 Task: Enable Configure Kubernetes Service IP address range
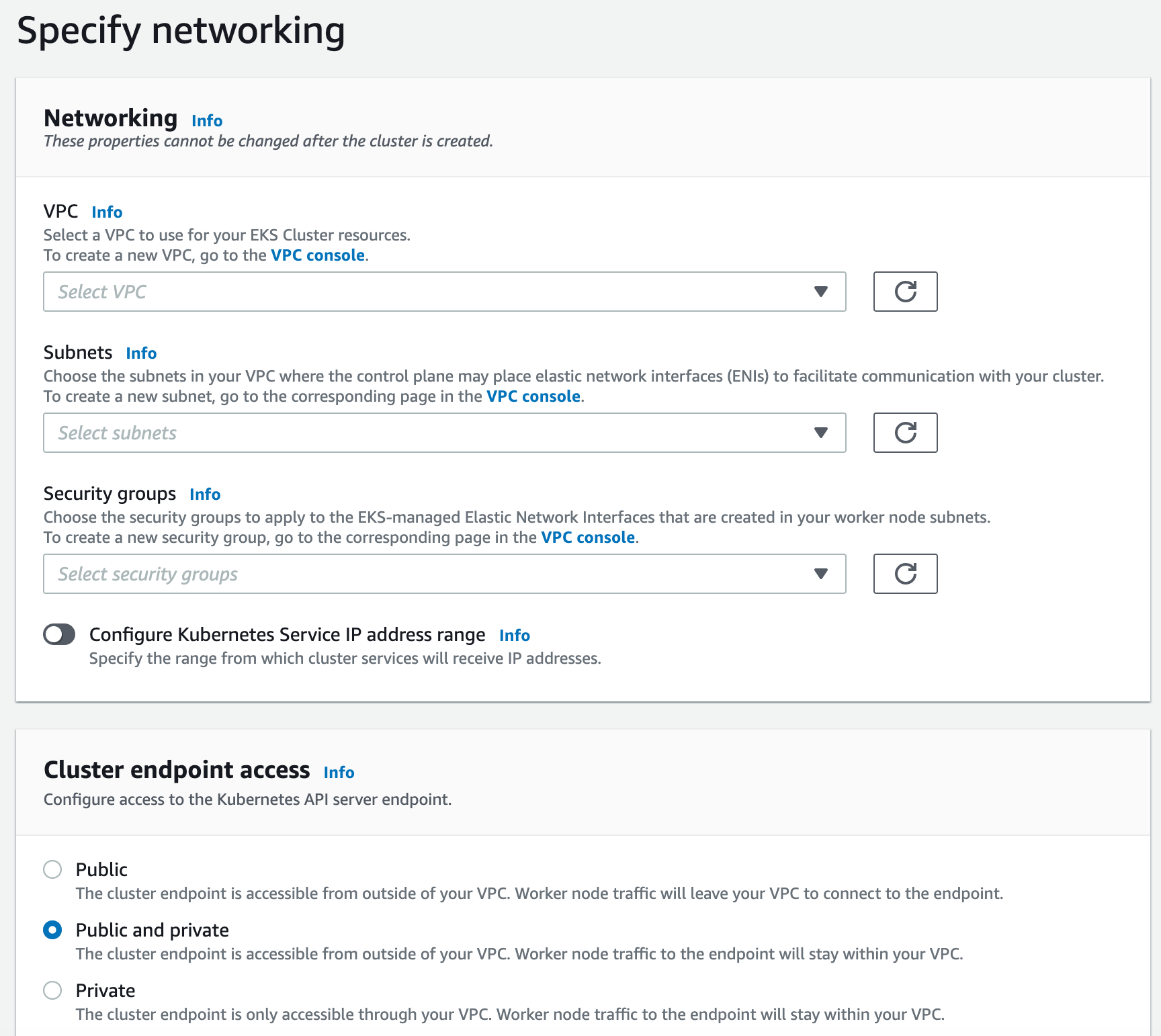point(59,634)
